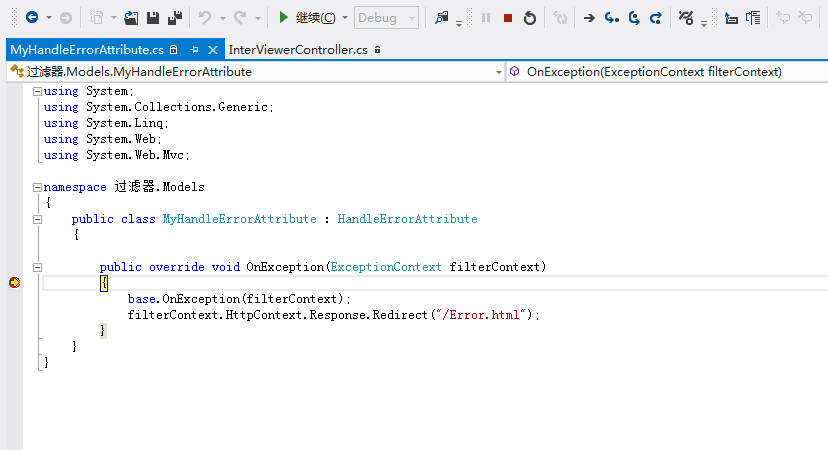
Task: Click the lock icon on MyHandleErrorAttribute.cs tab
Action: (x=174, y=50)
